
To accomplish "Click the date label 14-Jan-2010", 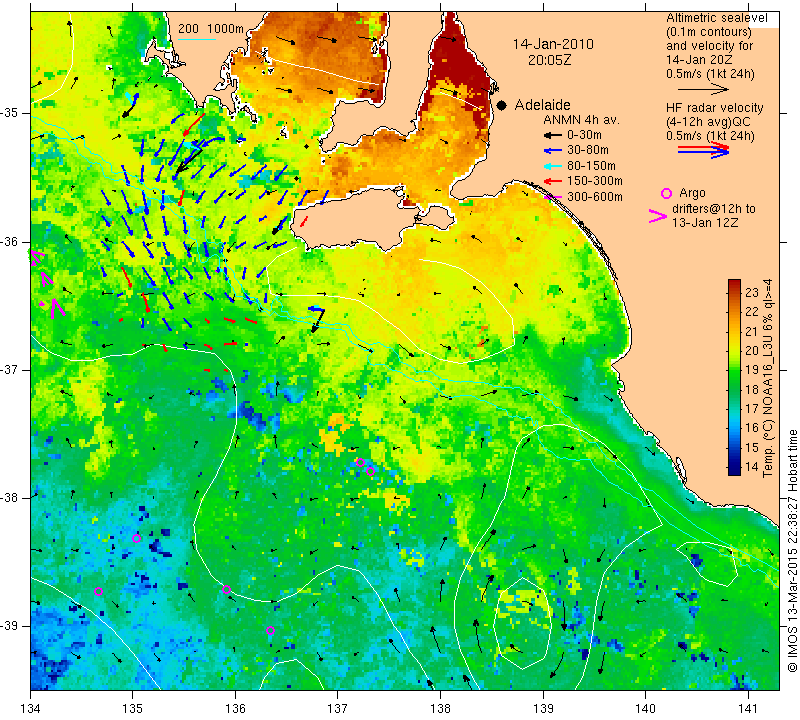I will tap(553, 44).
